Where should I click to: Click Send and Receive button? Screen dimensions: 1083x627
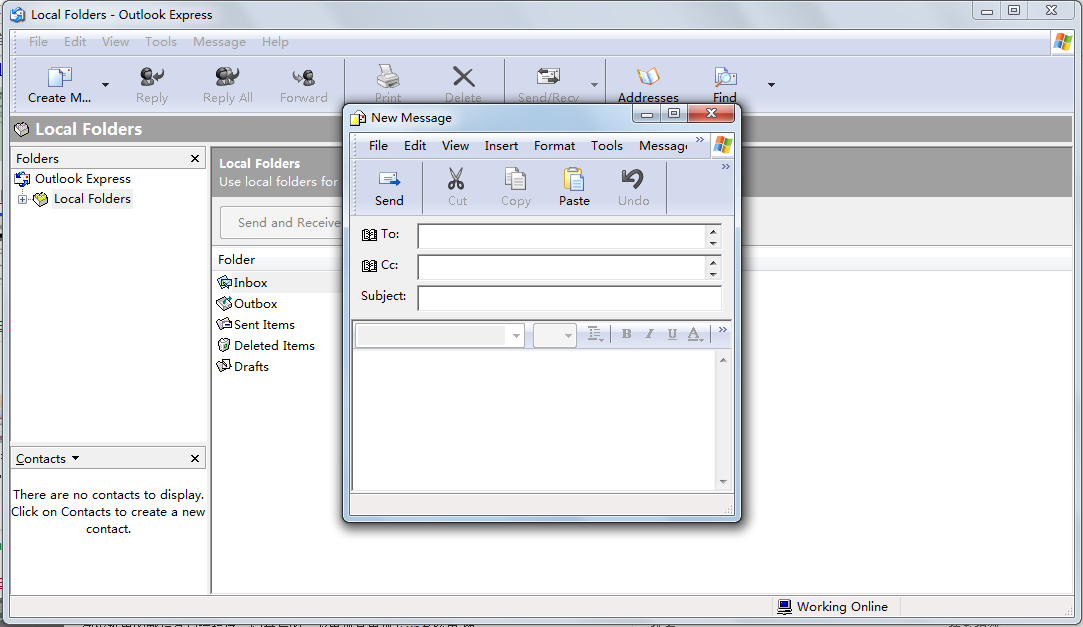click(x=282, y=222)
